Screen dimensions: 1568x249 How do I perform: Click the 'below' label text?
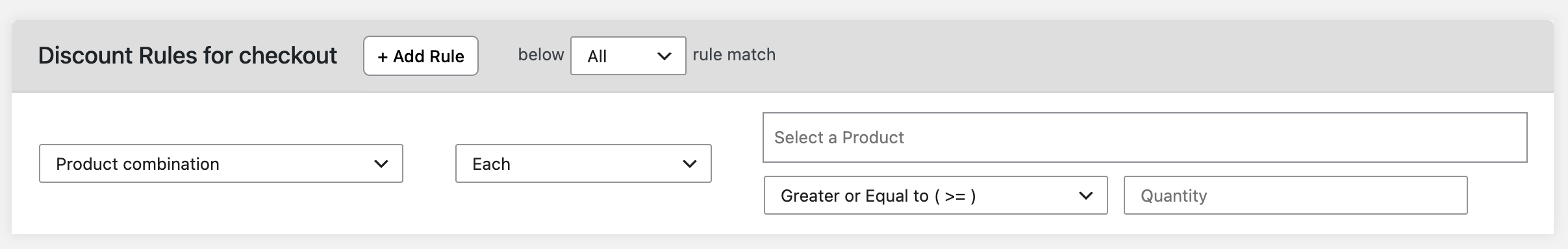(x=540, y=54)
